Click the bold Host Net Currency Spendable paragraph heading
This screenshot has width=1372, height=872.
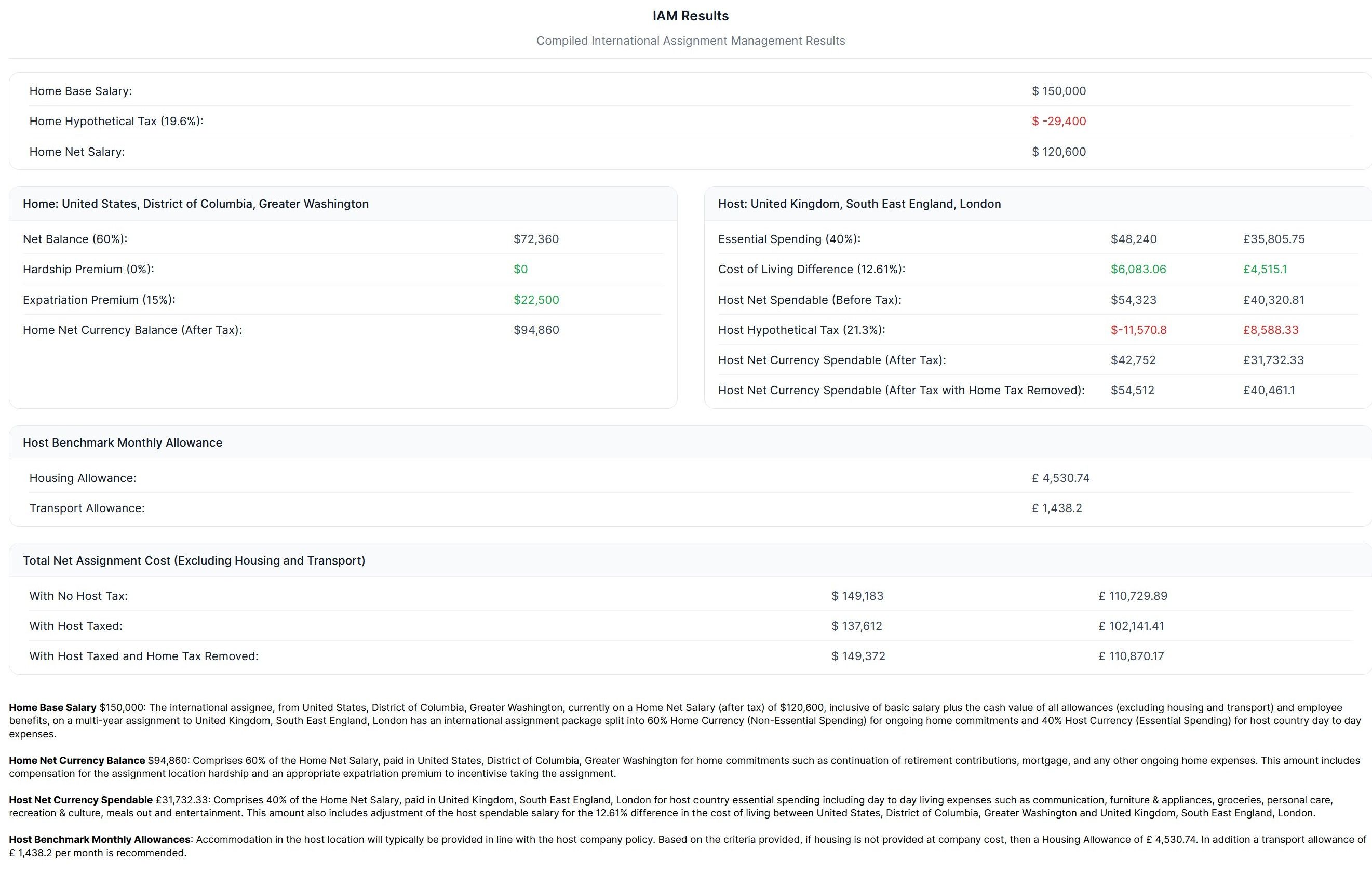point(80,800)
